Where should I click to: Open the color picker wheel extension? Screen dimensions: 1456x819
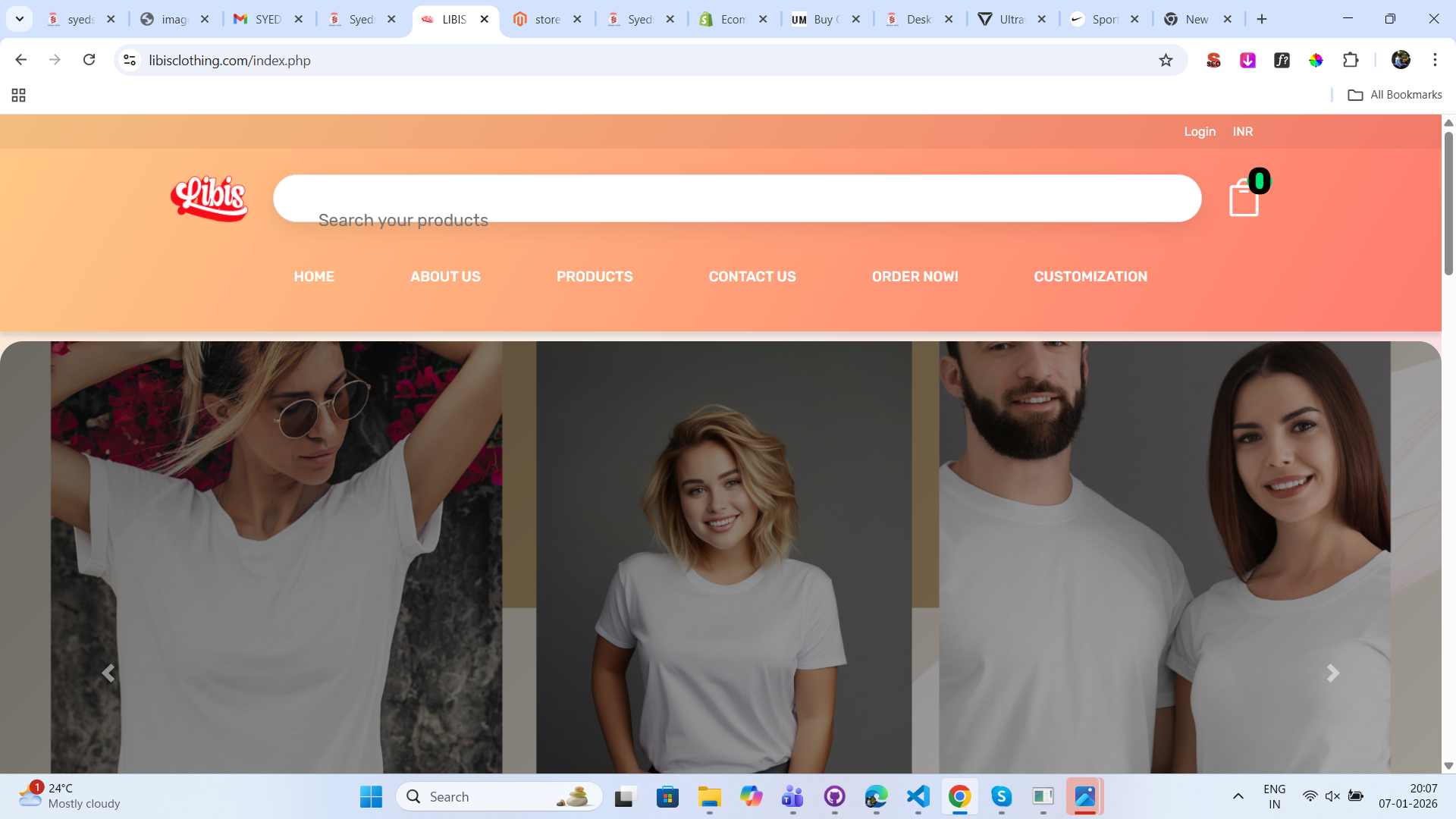[1316, 60]
